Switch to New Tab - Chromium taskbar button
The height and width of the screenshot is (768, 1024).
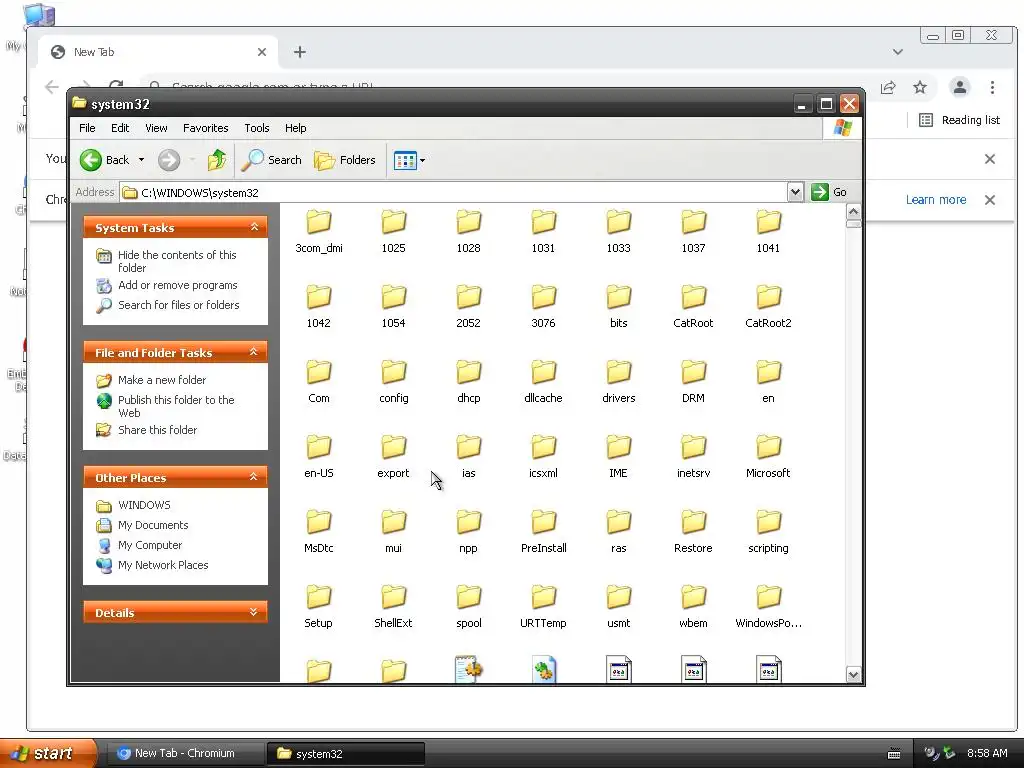184,753
